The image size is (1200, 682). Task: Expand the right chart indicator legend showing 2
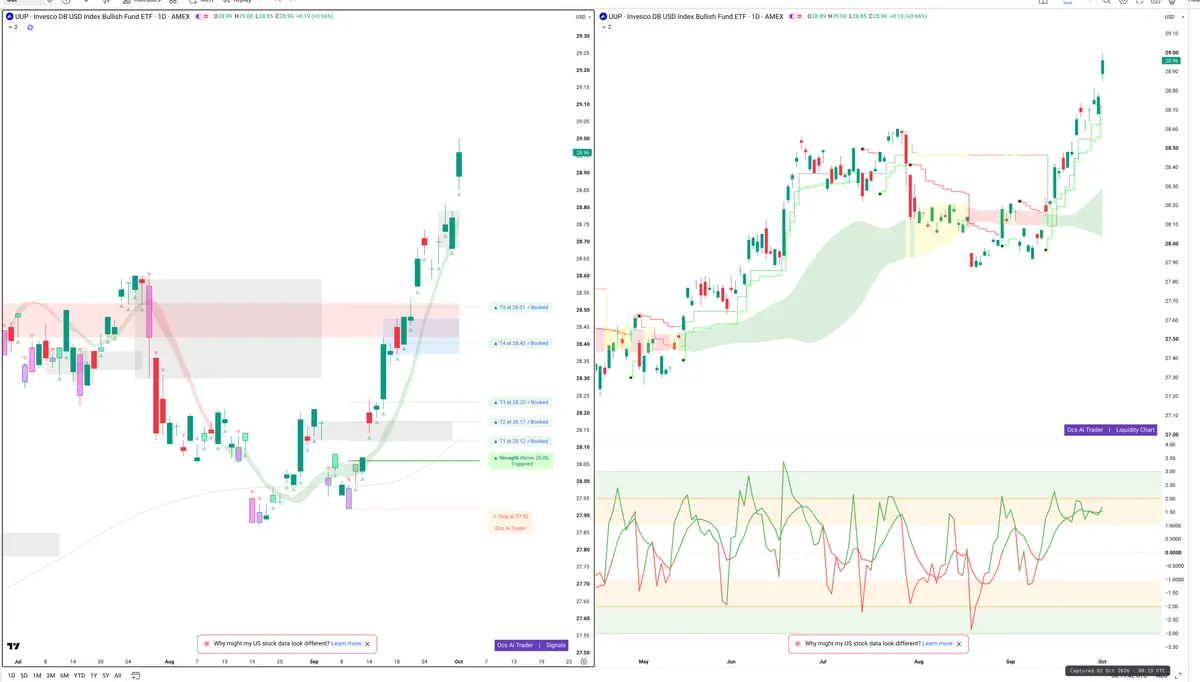[x=606, y=27]
